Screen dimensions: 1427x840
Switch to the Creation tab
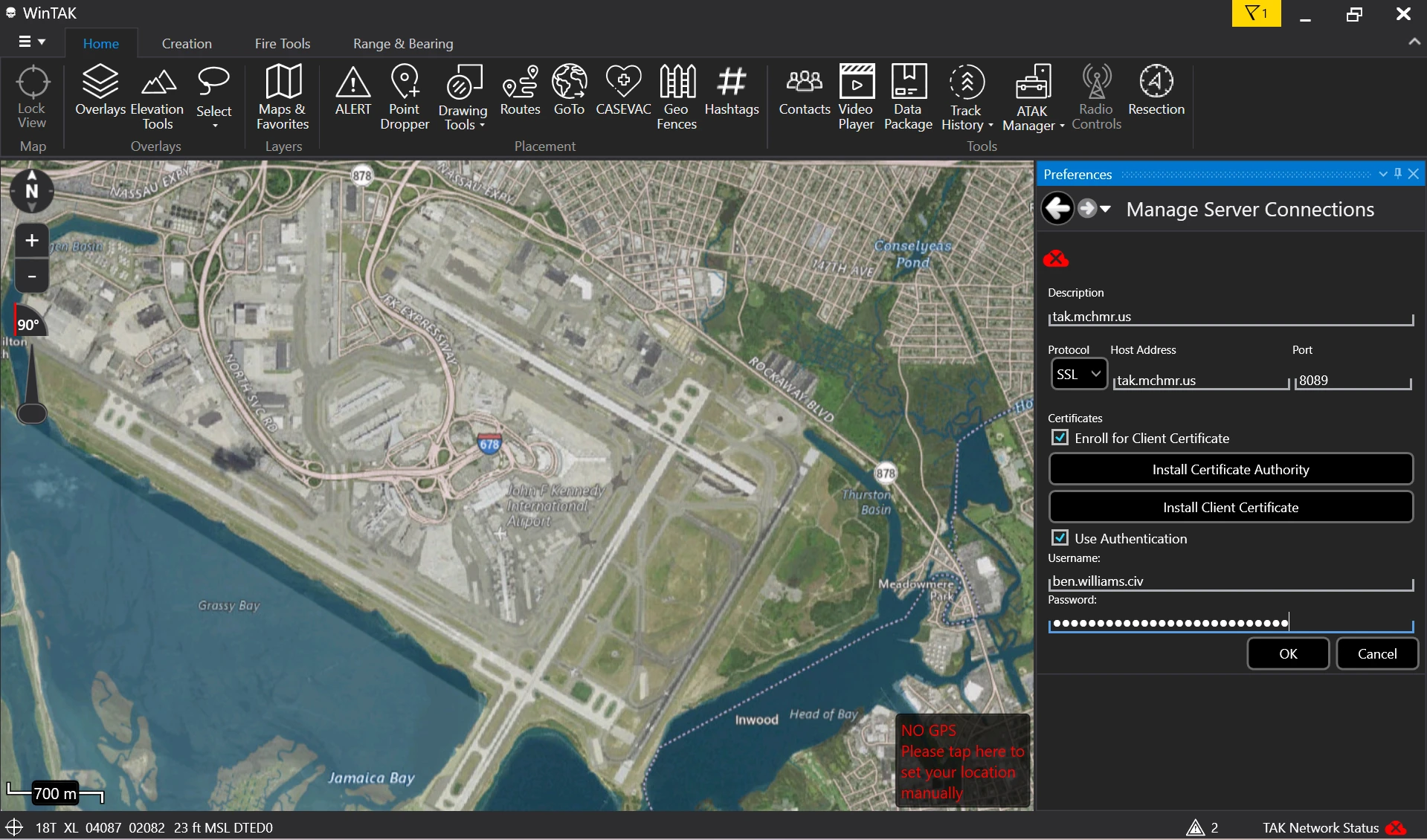187,44
